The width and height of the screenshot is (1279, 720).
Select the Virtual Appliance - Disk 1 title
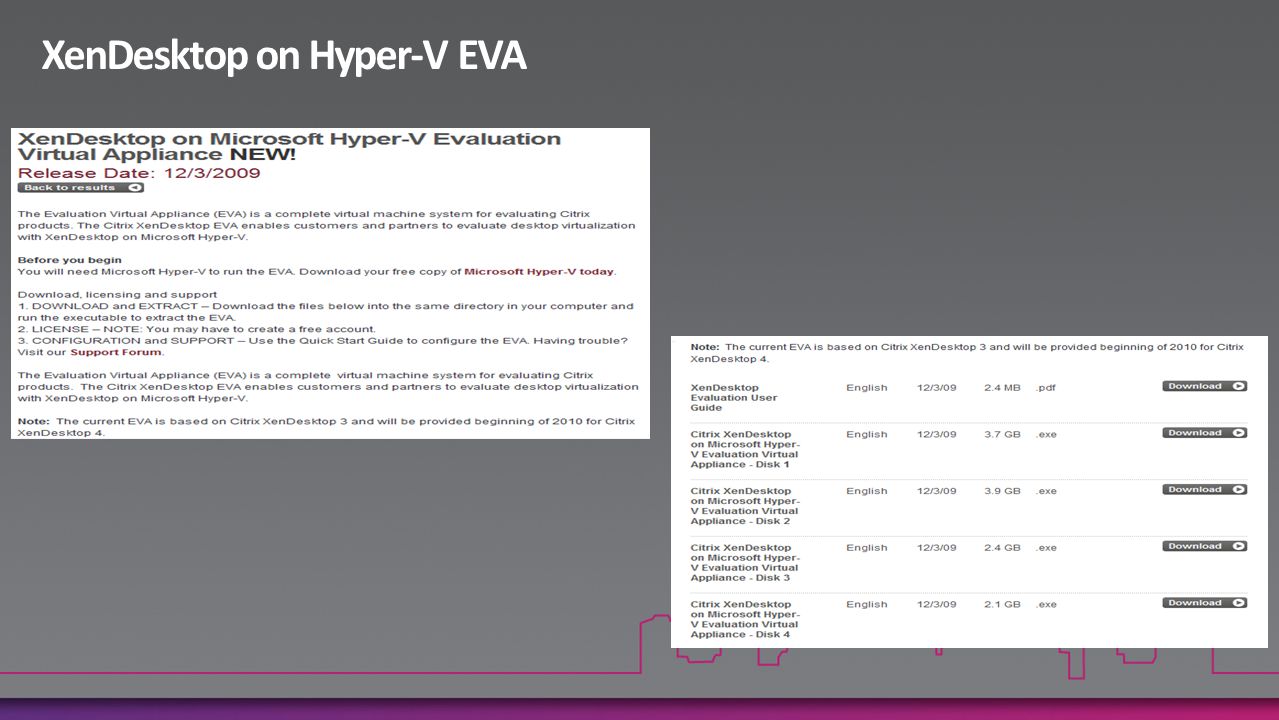745,450
